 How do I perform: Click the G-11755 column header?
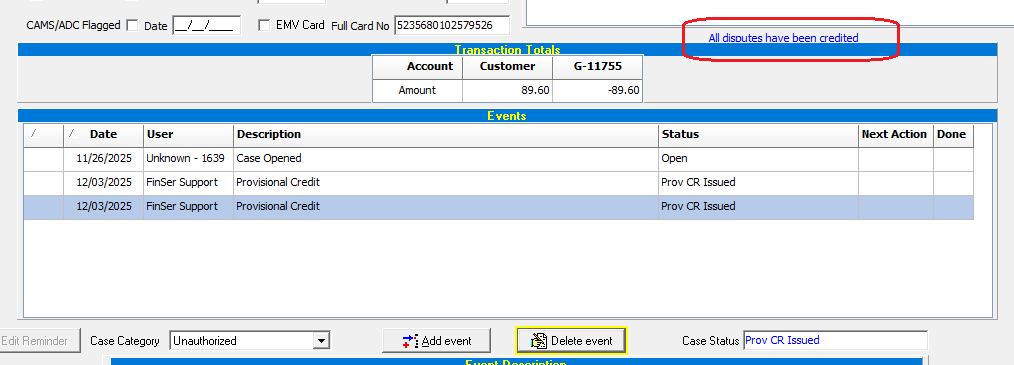[x=598, y=67]
